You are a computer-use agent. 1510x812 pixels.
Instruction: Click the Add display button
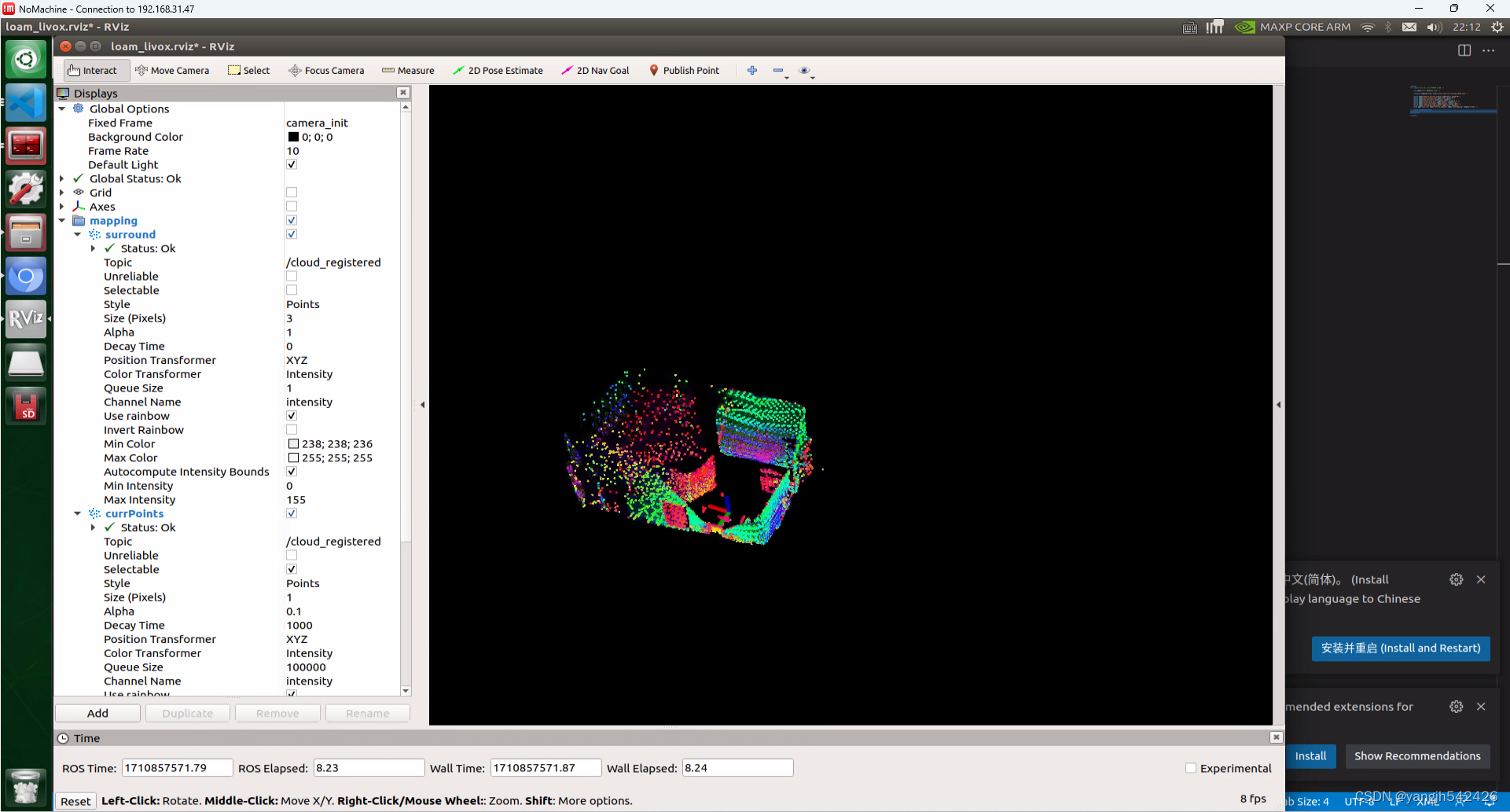point(97,713)
